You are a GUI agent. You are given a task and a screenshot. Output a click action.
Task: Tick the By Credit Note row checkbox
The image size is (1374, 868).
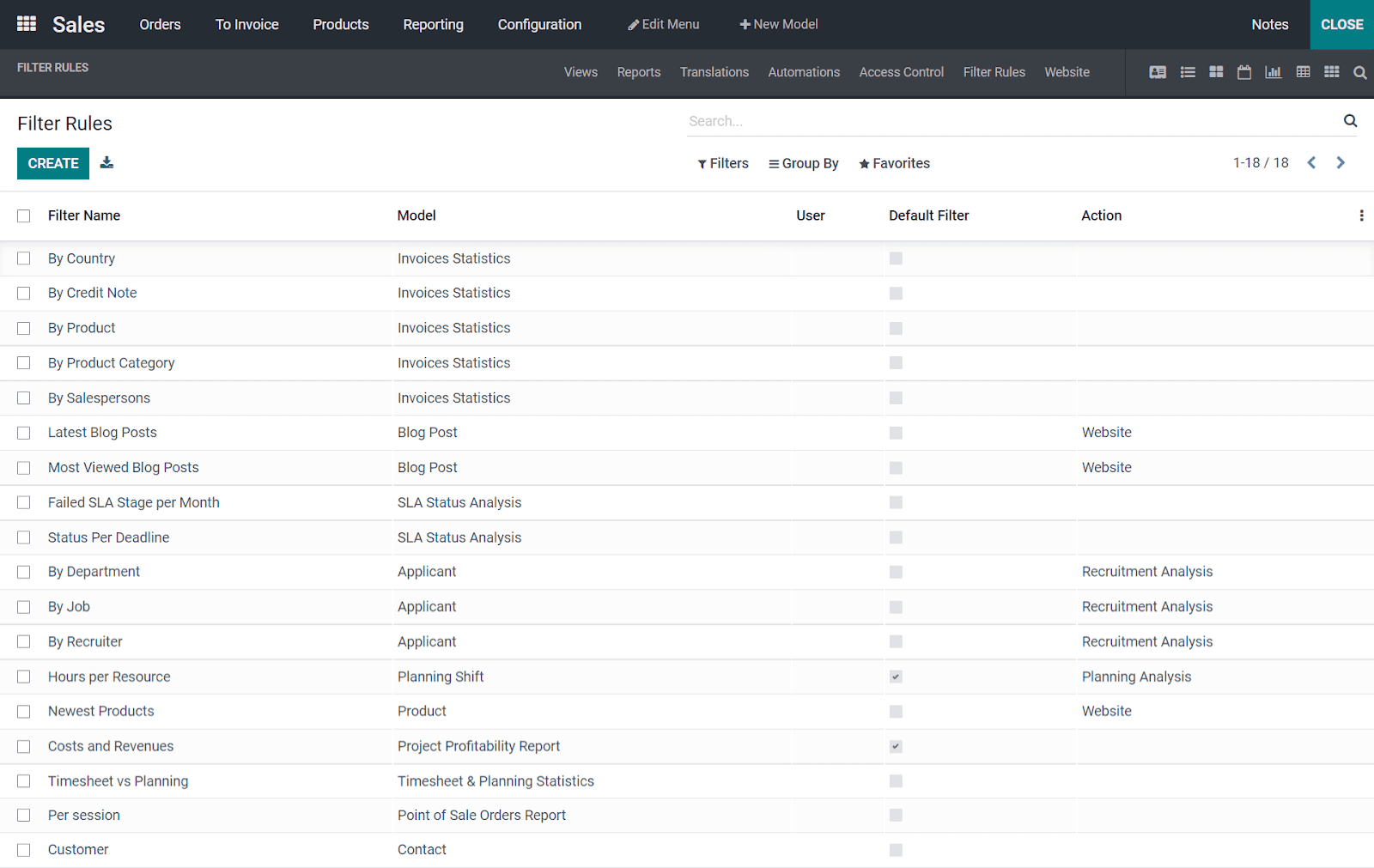point(24,294)
